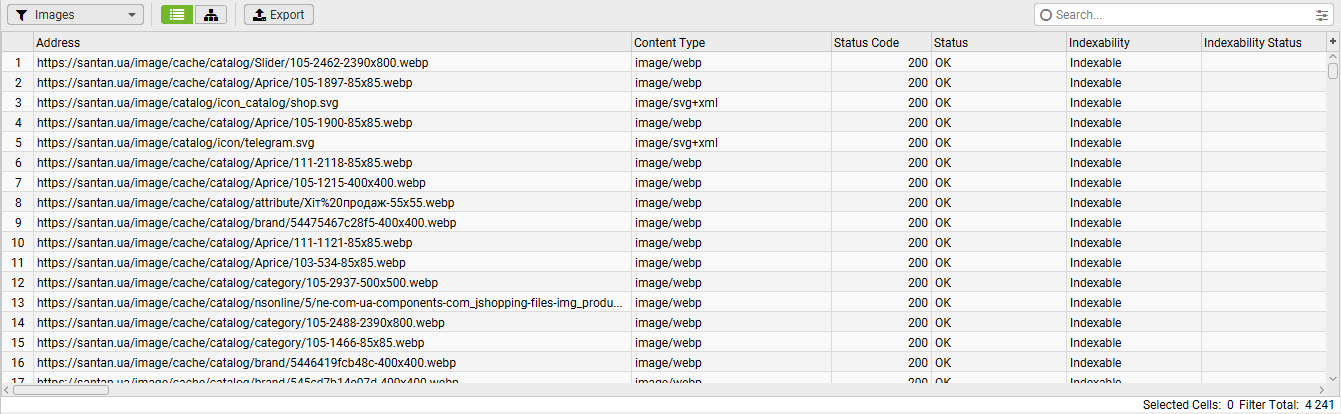Switch to tree view
Screen dimensions: 1341x414
[210, 15]
